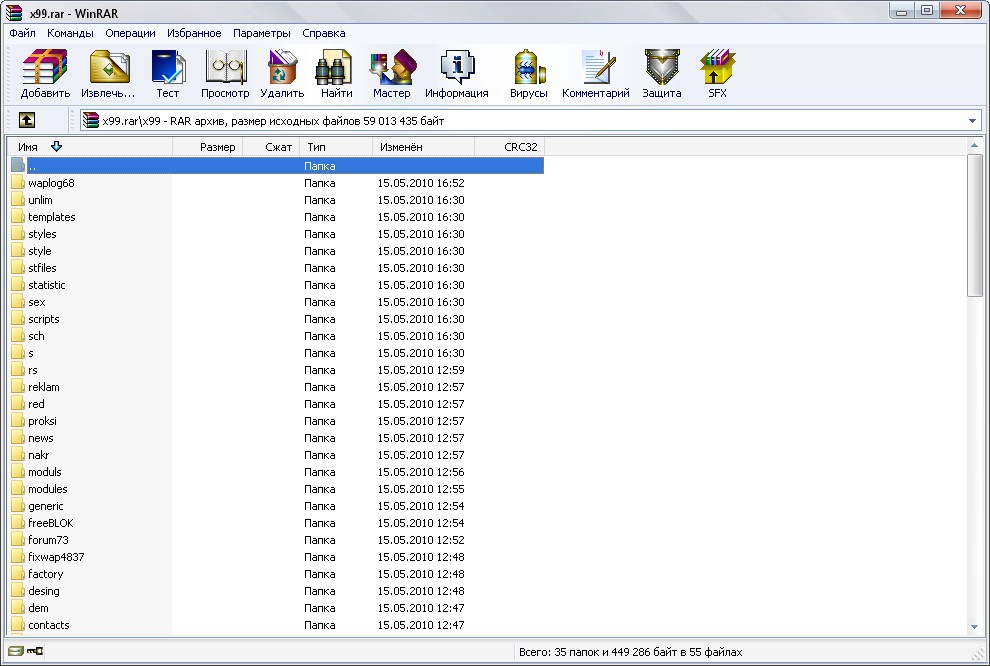Open the Избранное menu
Screen dimensions: 990x666
[x=194, y=33]
